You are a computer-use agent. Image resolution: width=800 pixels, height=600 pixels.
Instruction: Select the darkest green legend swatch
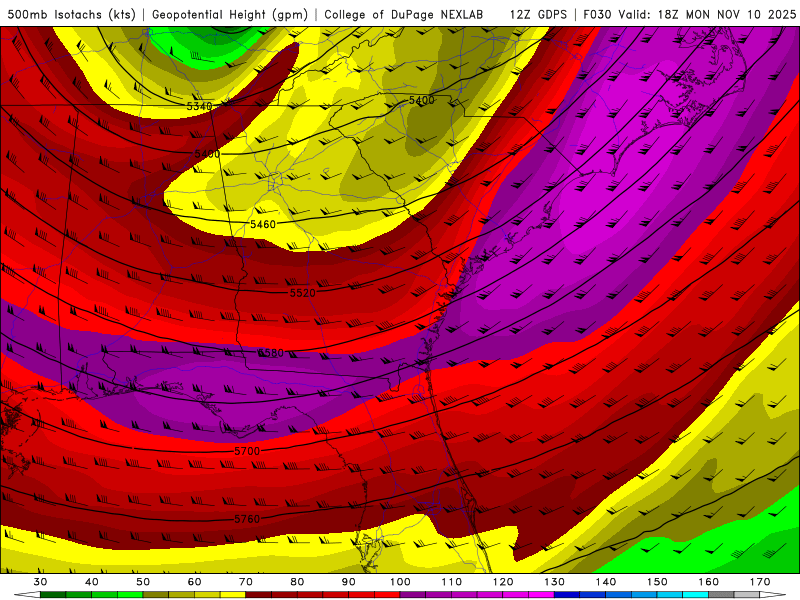53,595
